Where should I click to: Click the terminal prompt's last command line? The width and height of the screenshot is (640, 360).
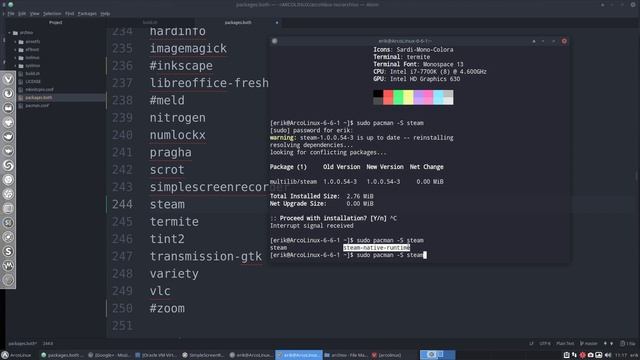click(x=348, y=255)
